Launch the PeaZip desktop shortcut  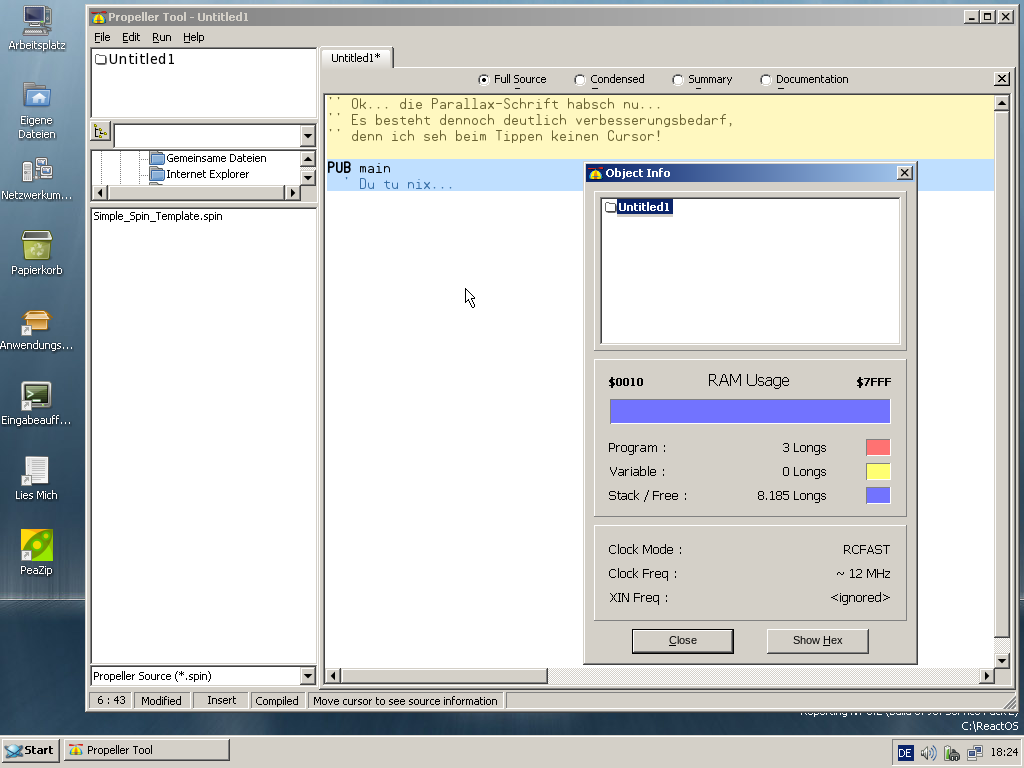(x=37, y=546)
